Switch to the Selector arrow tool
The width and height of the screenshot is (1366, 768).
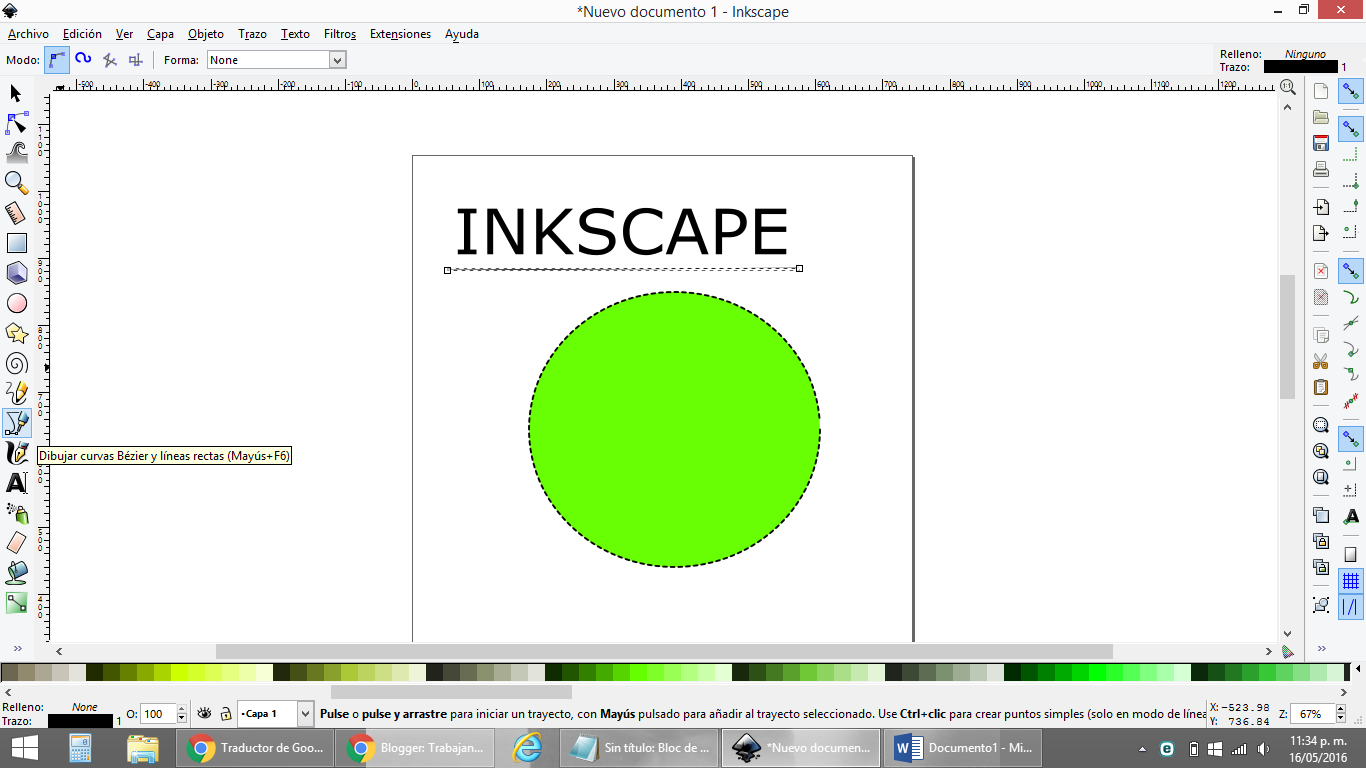tap(16, 92)
